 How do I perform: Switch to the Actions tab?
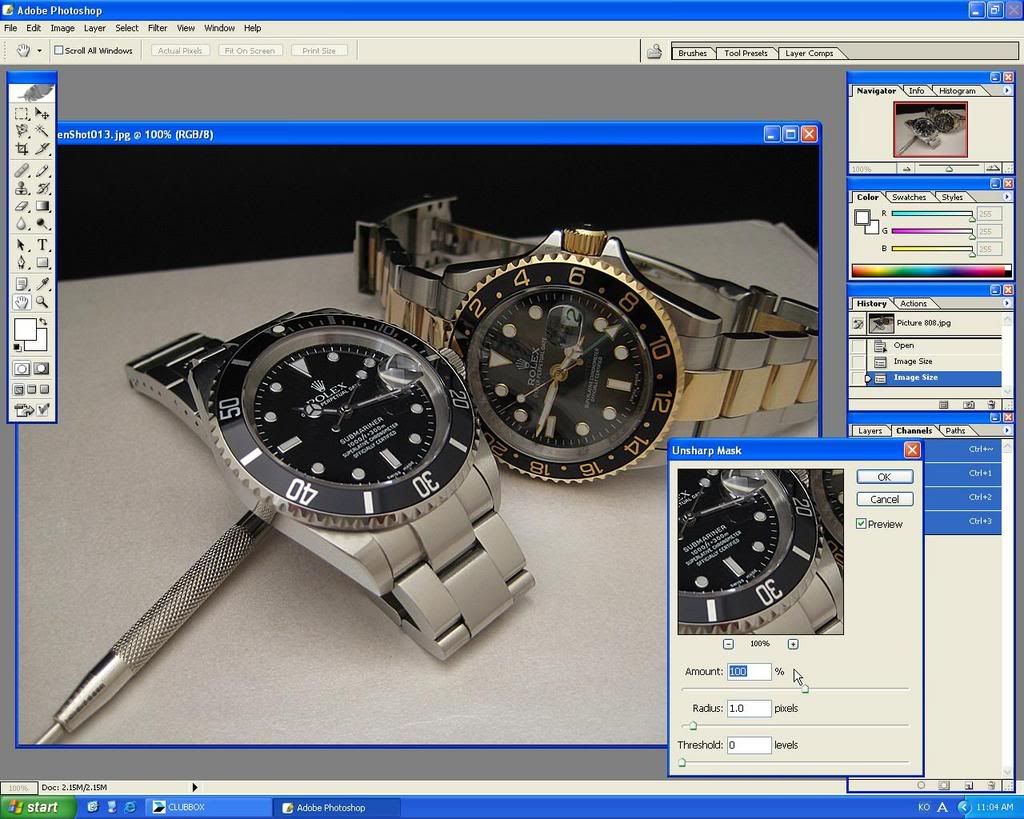913,304
